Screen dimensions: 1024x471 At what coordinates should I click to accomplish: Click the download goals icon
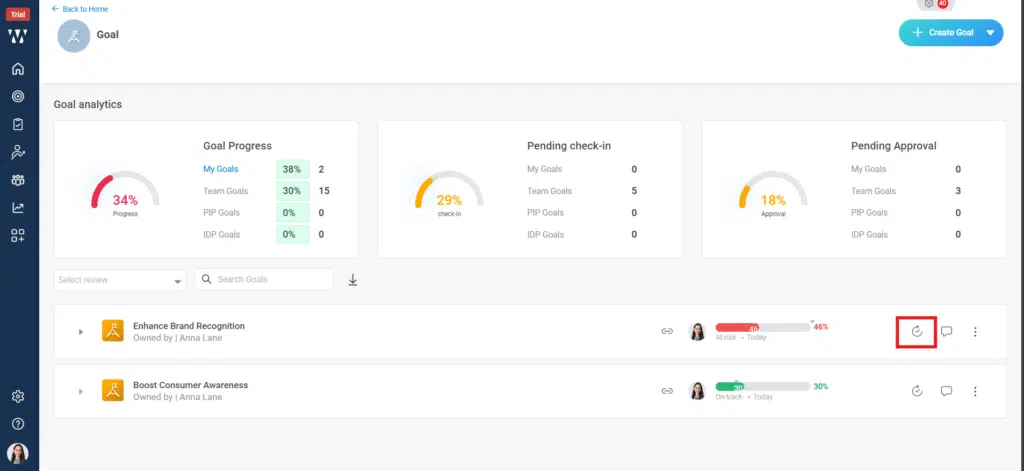click(353, 280)
